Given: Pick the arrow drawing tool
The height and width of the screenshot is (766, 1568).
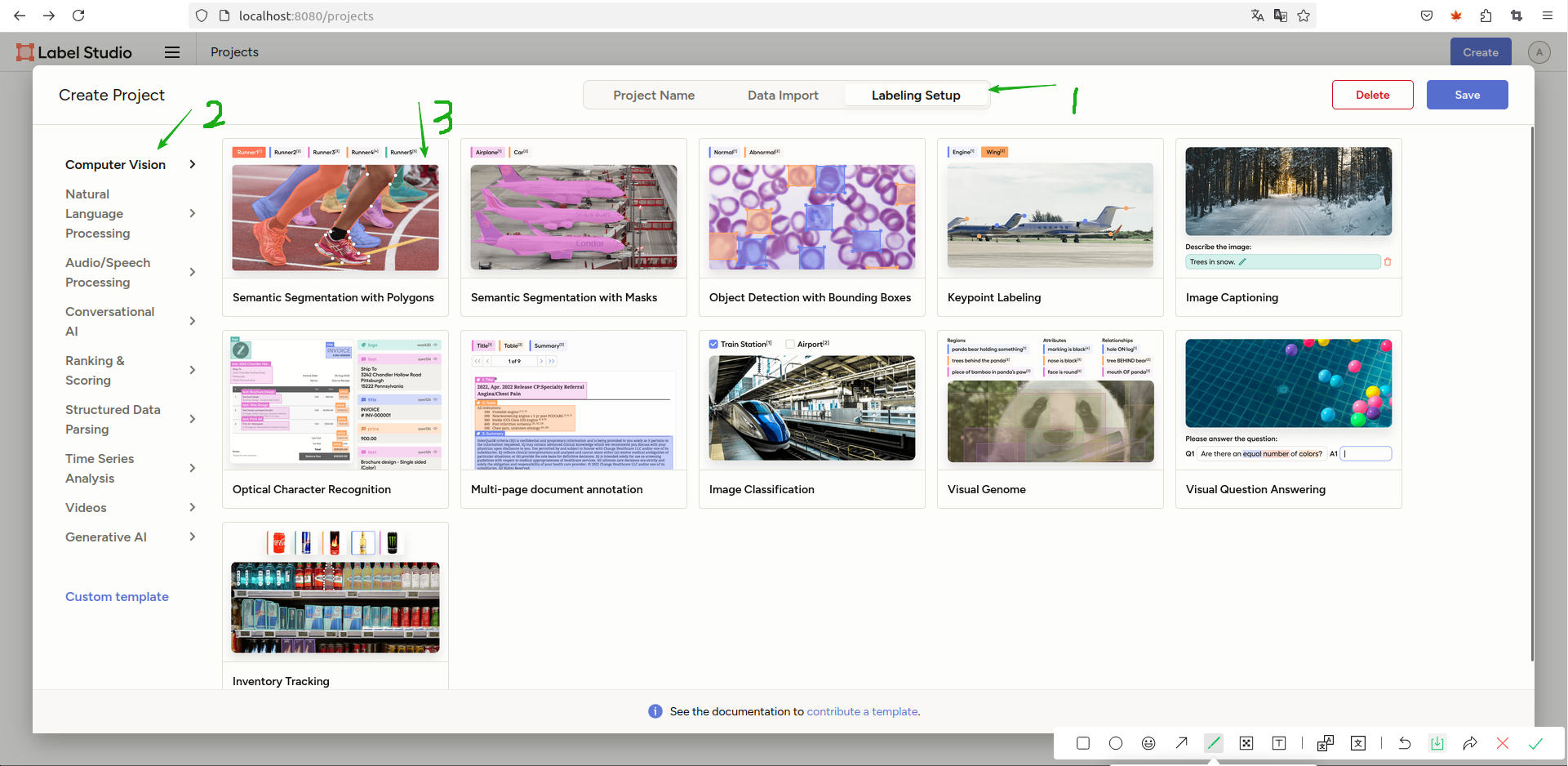Looking at the screenshot, I should pos(1181,743).
